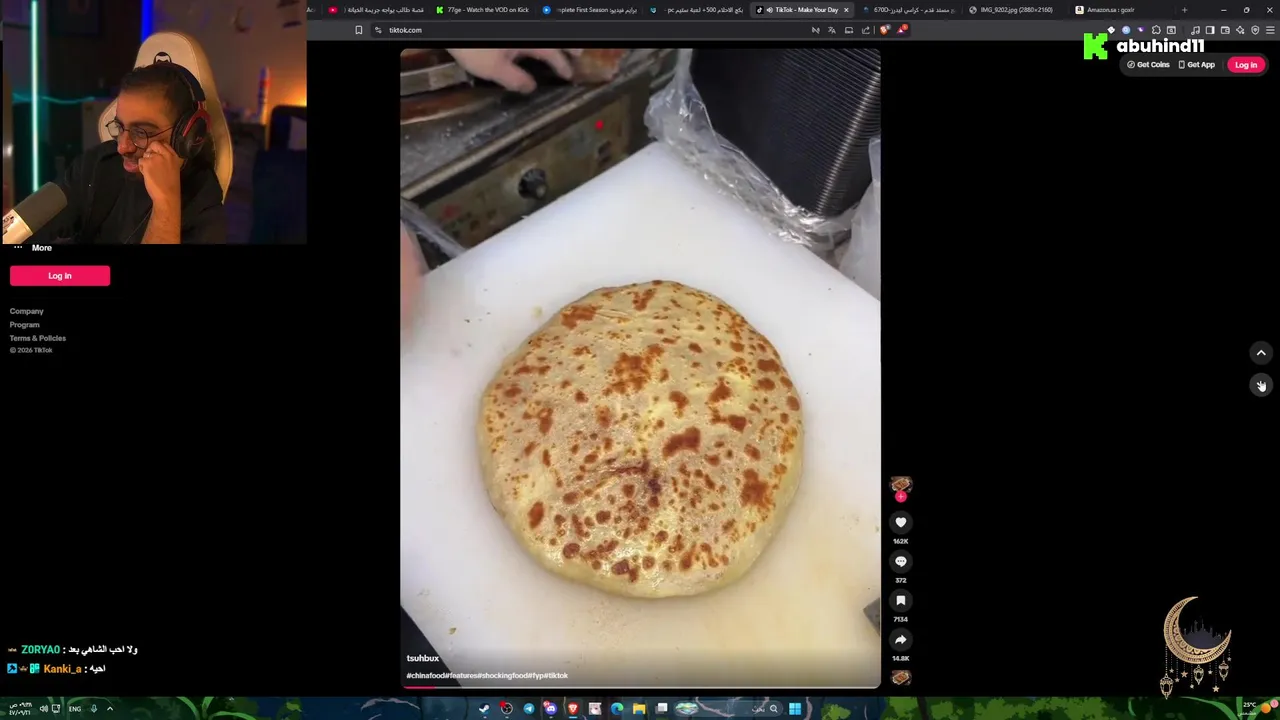Viewport: 1280px width, 720px height.
Task: Open the taskbar search magnifier
Action: tap(773, 709)
